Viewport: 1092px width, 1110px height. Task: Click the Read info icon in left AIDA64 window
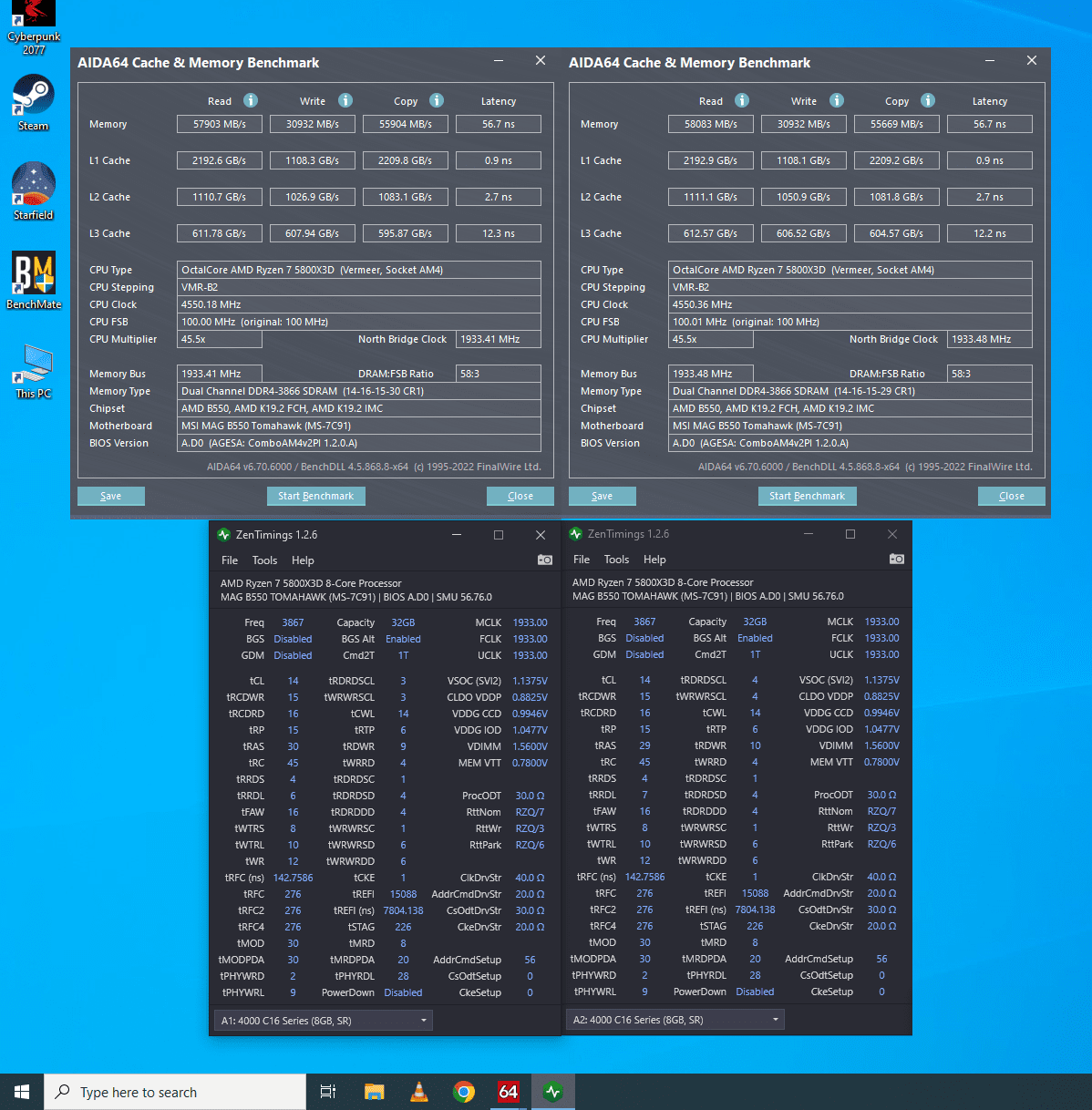pyautogui.click(x=251, y=100)
